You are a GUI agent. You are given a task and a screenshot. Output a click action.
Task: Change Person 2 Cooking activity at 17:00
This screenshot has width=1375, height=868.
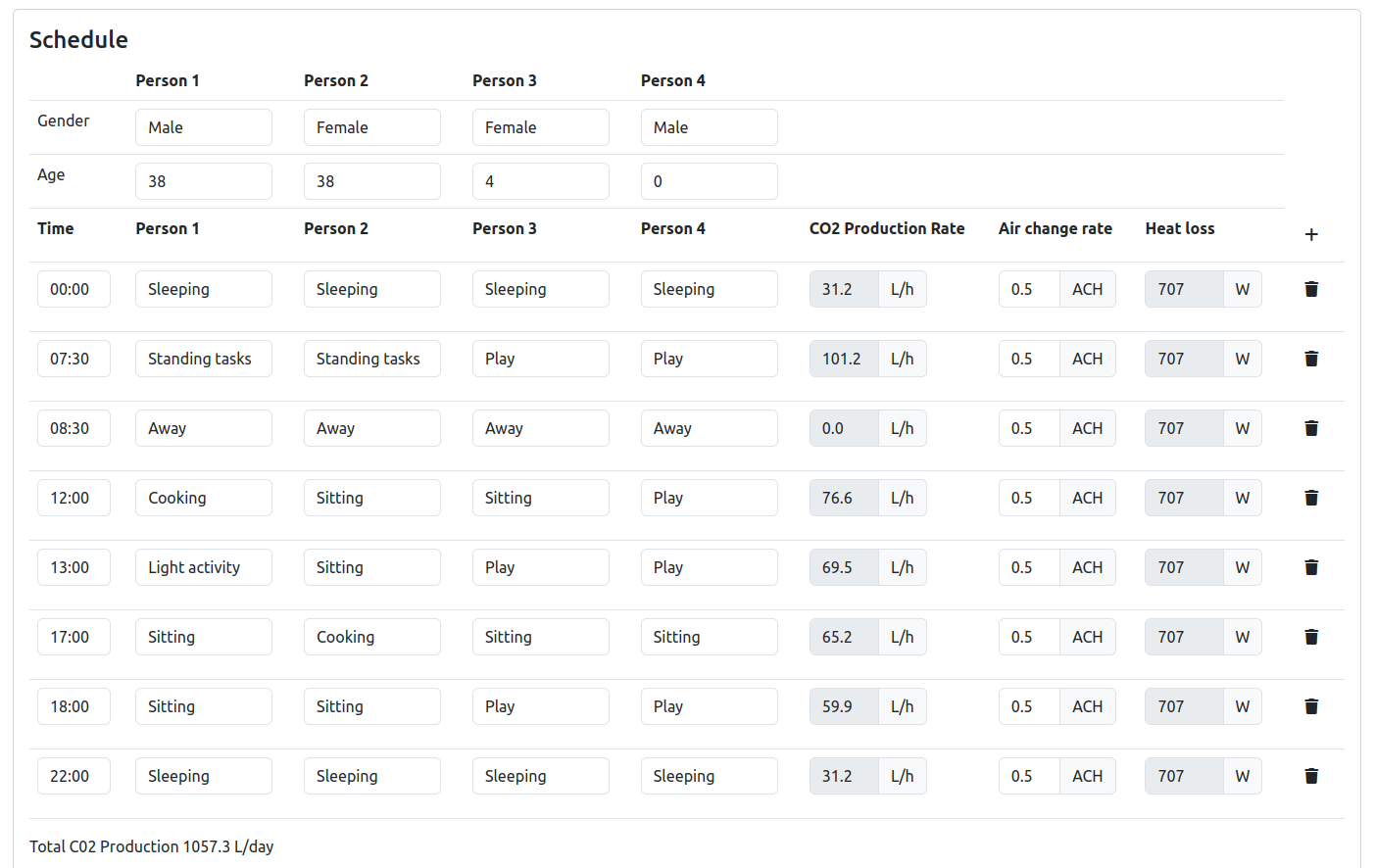(x=372, y=637)
